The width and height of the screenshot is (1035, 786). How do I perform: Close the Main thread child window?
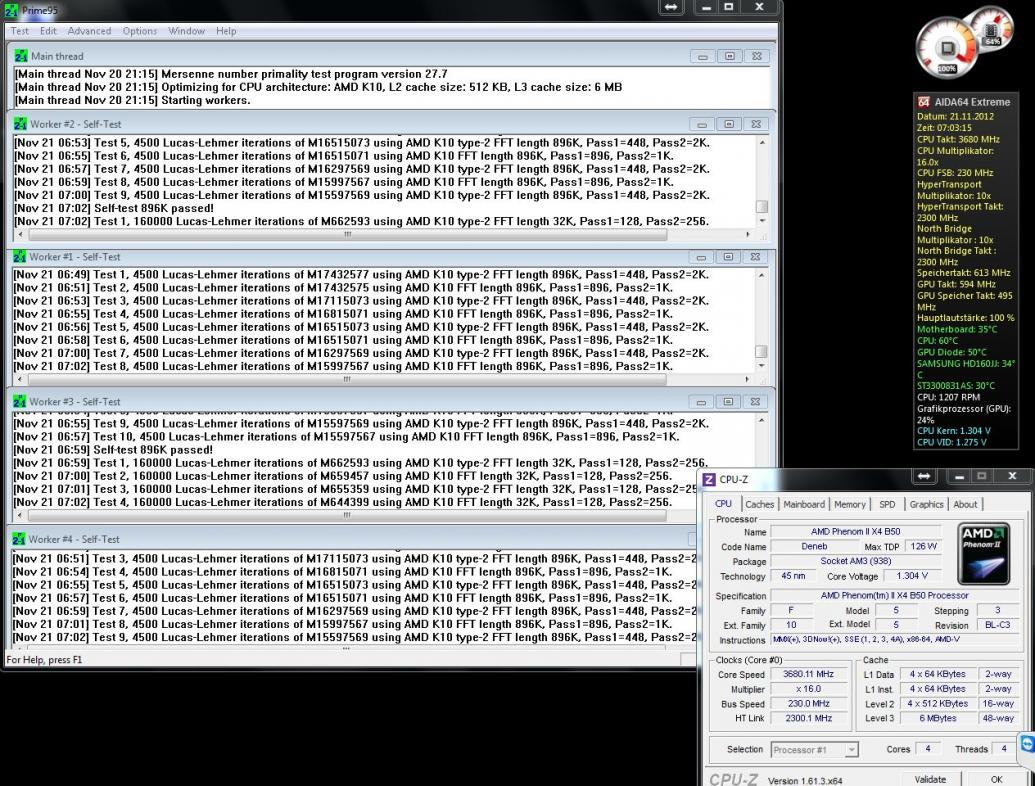(756, 57)
